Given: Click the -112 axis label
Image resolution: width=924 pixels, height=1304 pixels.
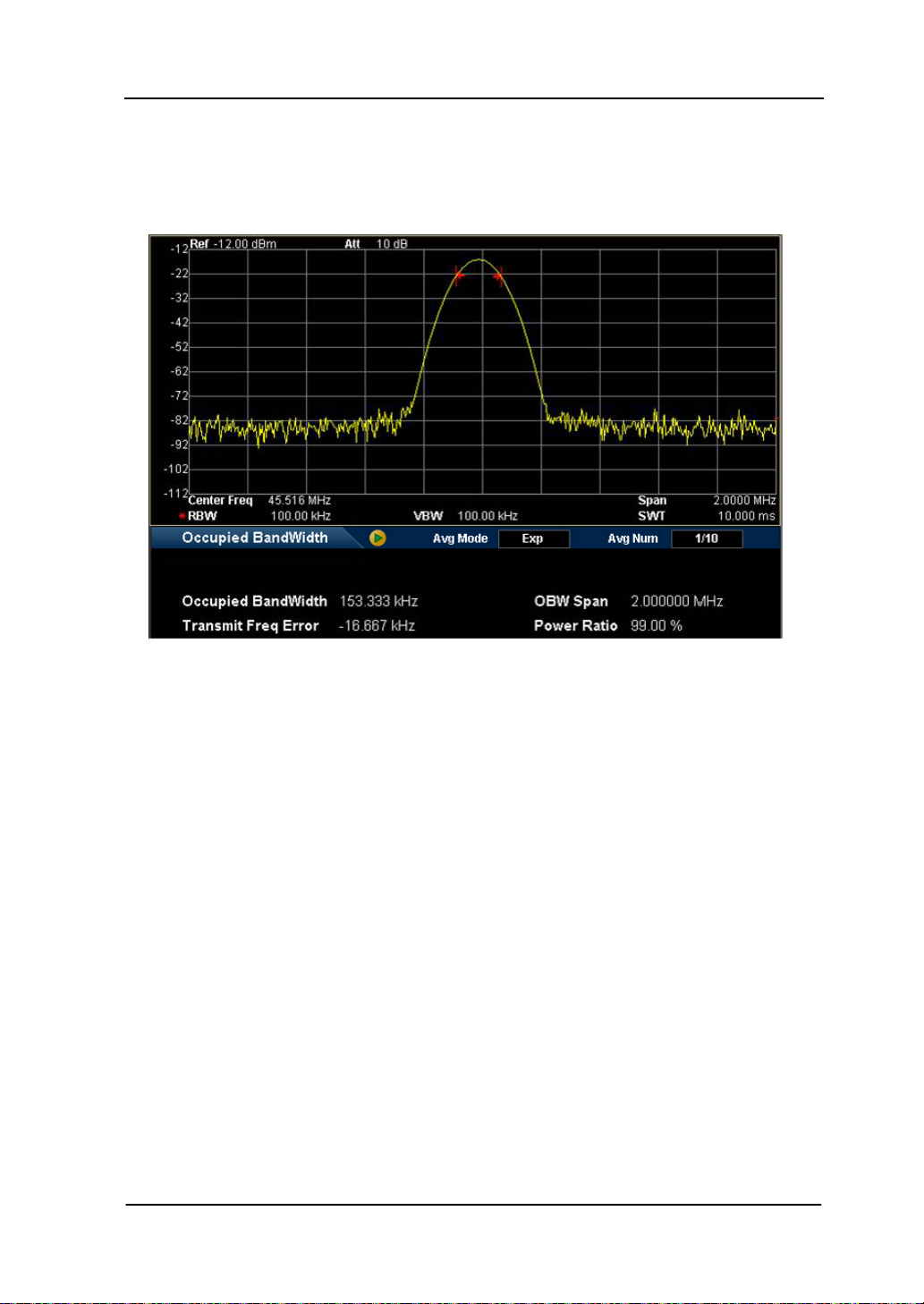Looking at the screenshot, I should coord(175,493).
